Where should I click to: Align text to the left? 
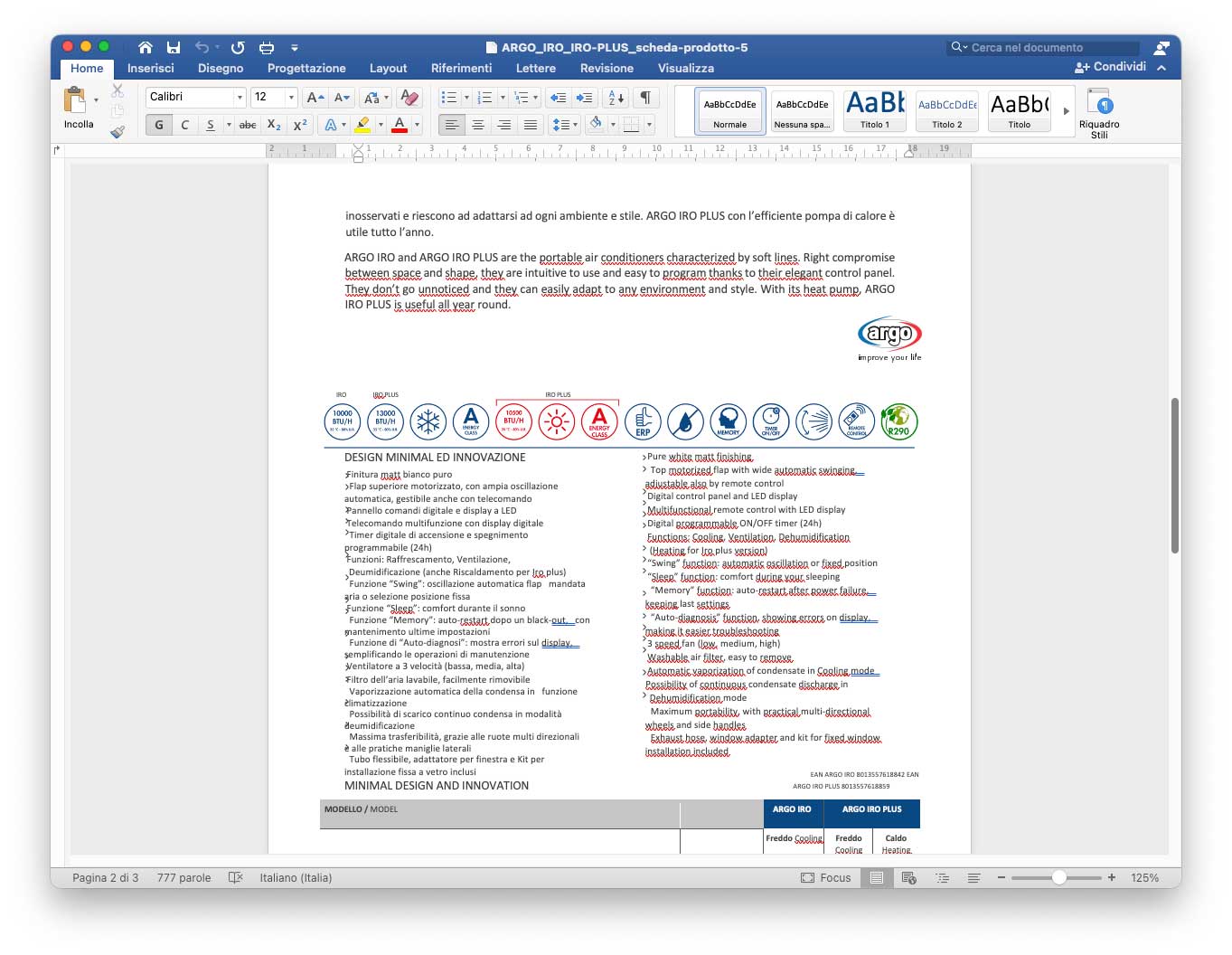[x=452, y=125]
